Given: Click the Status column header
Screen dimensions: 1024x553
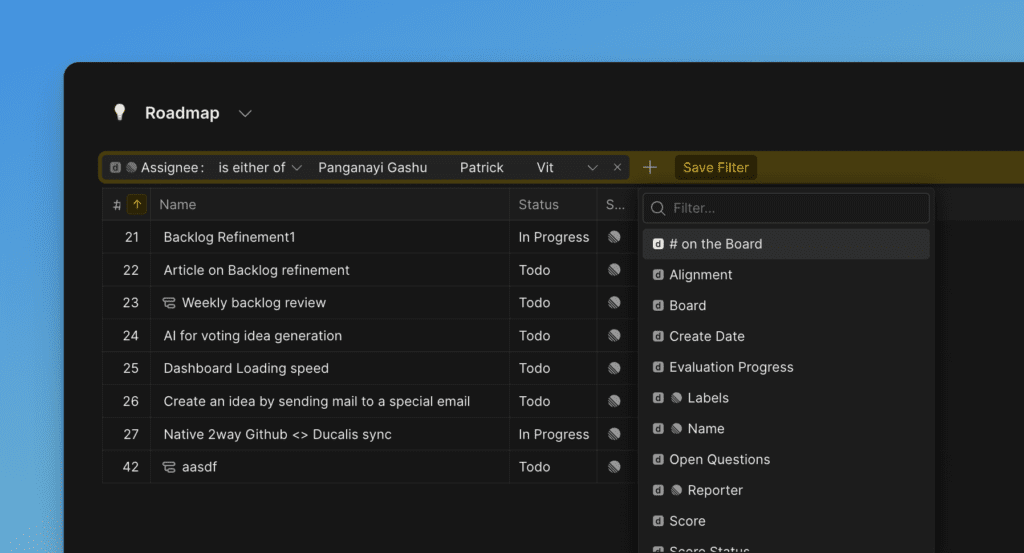Looking at the screenshot, I should tap(538, 204).
